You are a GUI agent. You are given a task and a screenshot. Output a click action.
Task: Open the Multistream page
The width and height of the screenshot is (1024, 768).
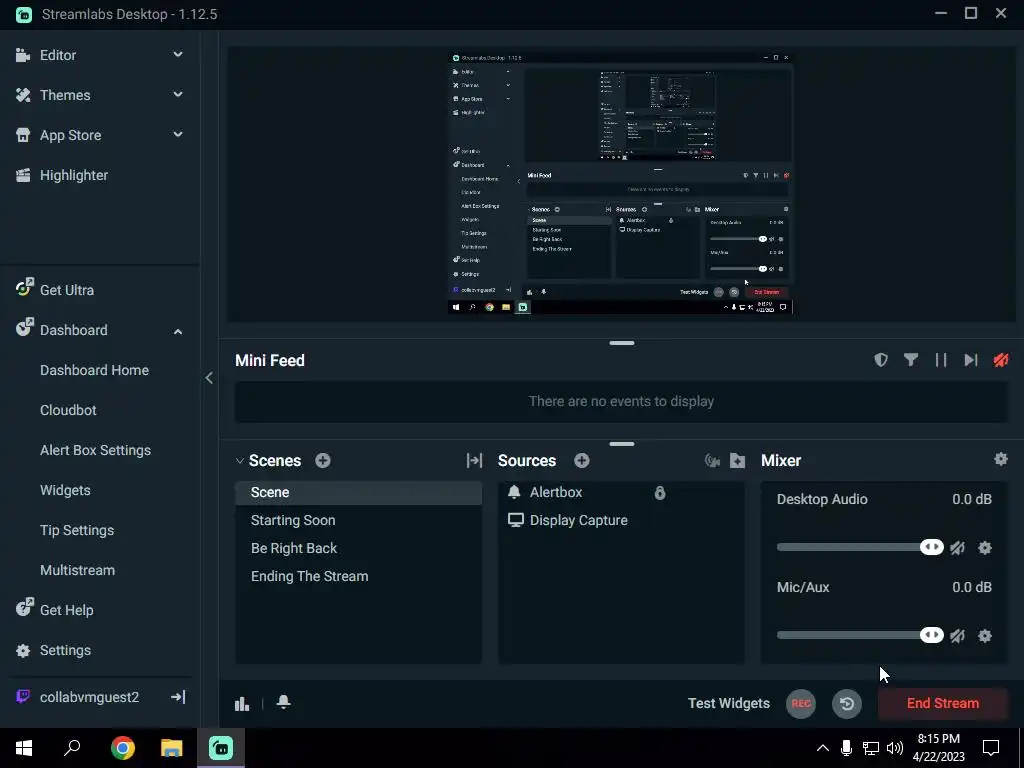pos(77,570)
